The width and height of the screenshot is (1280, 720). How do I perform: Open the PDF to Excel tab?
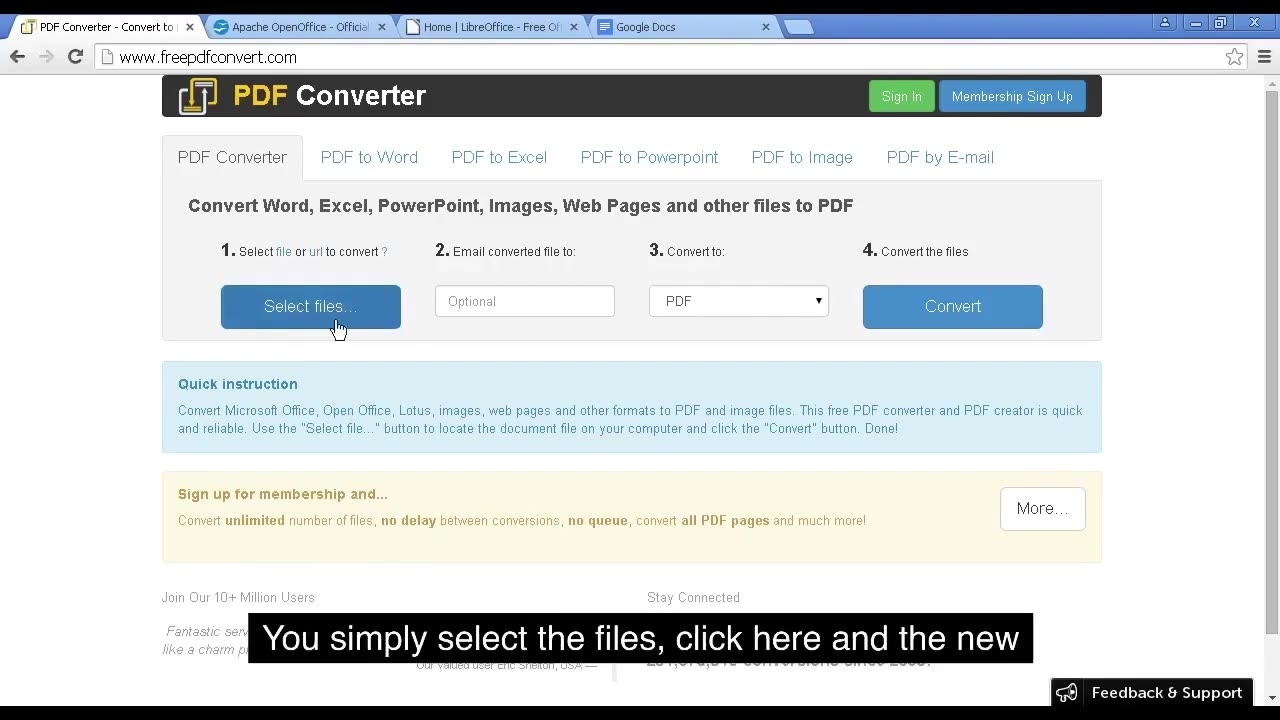click(x=499, y=157)
